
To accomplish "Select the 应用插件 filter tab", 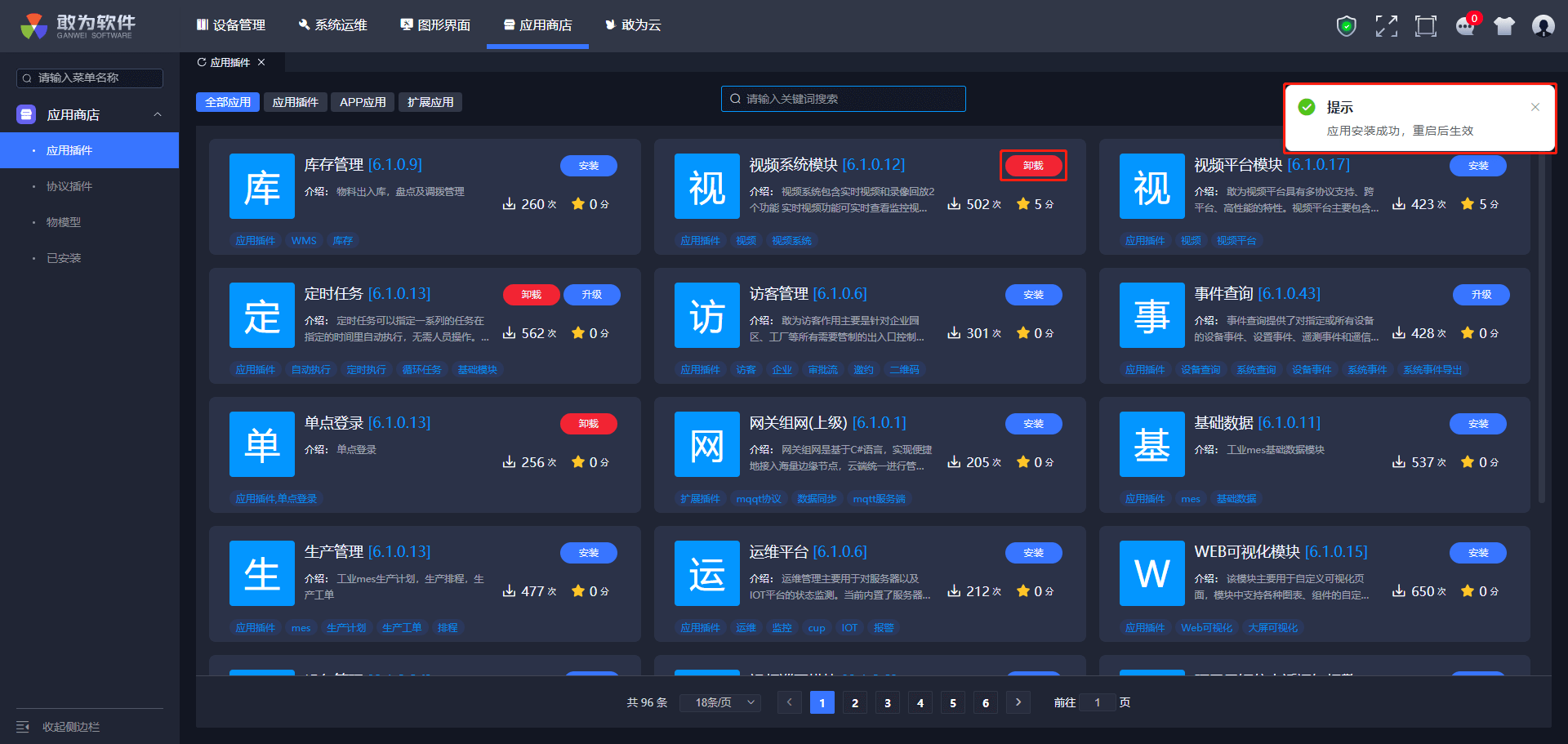I will point(296,102).
